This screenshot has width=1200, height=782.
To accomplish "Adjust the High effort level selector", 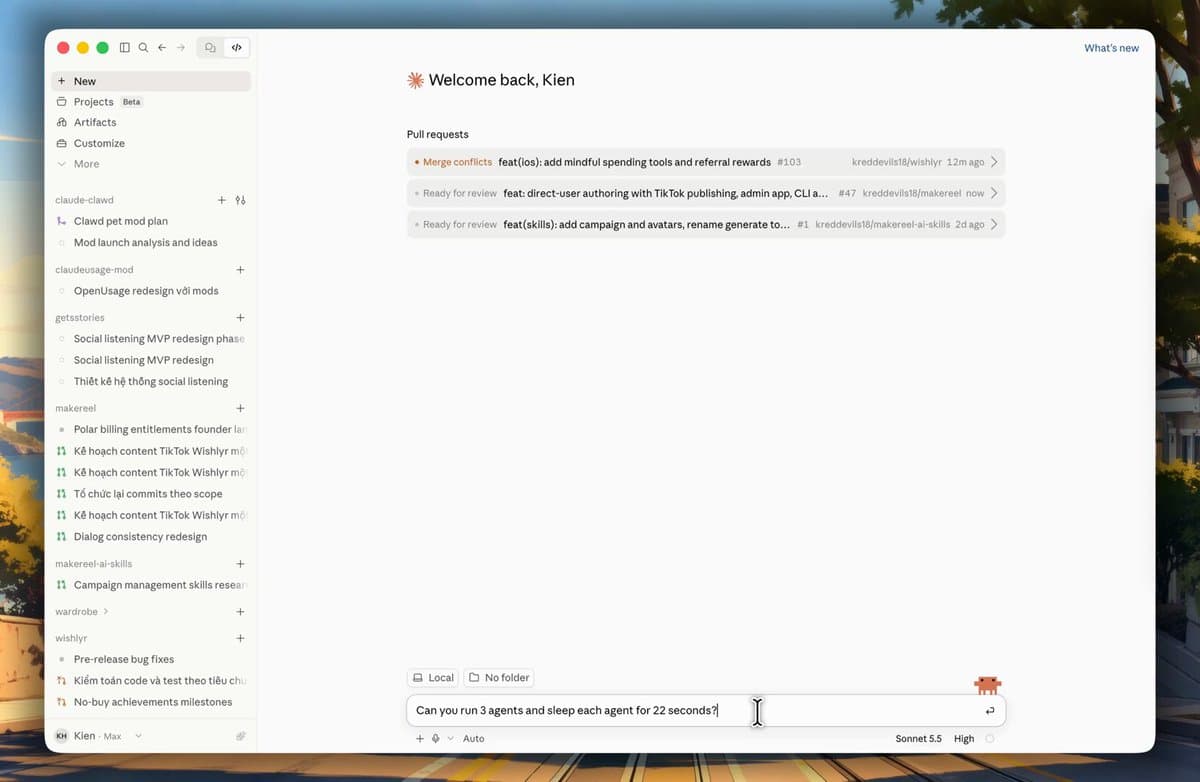I will (964, 739).
